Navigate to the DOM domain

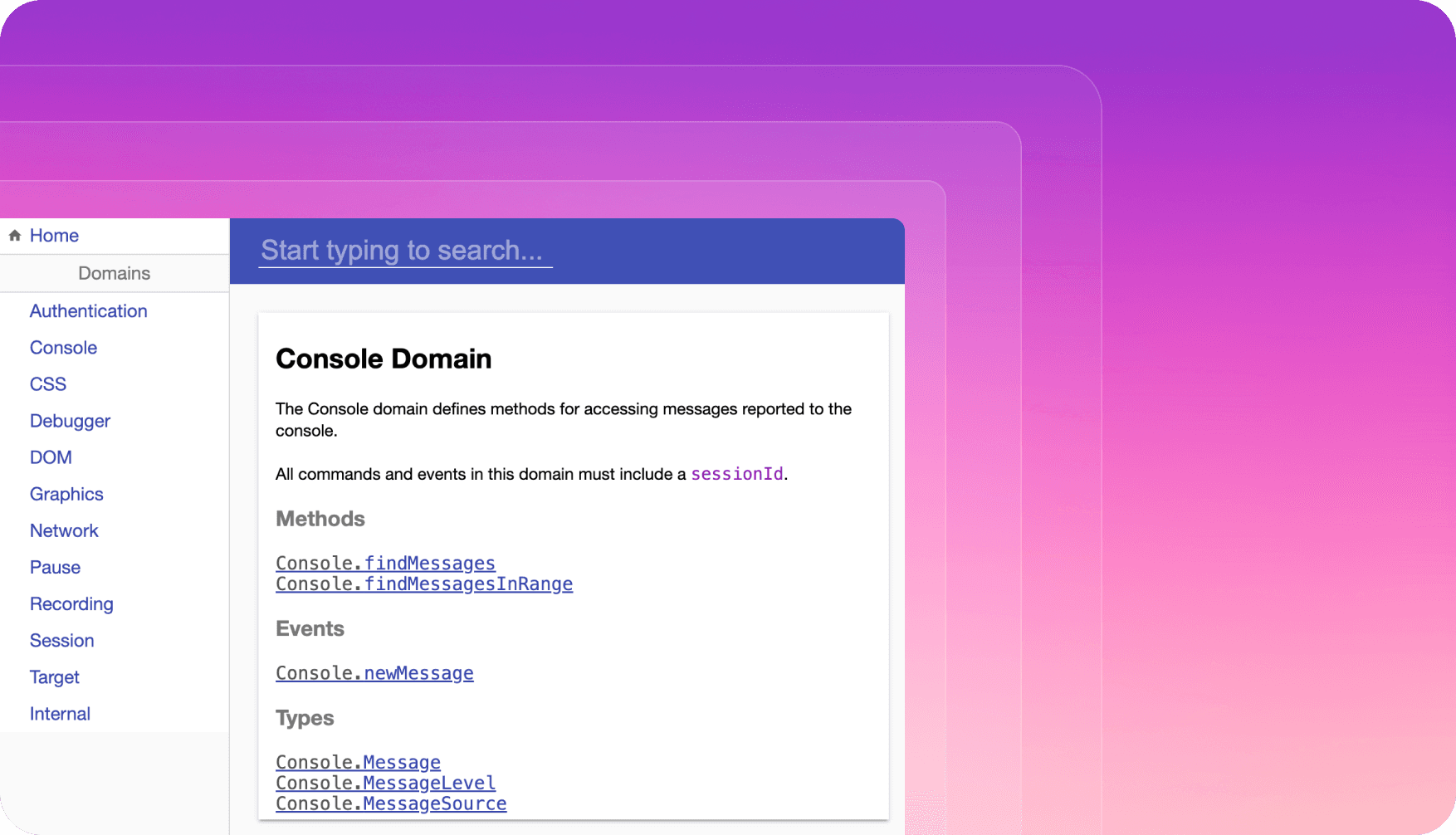51,457
